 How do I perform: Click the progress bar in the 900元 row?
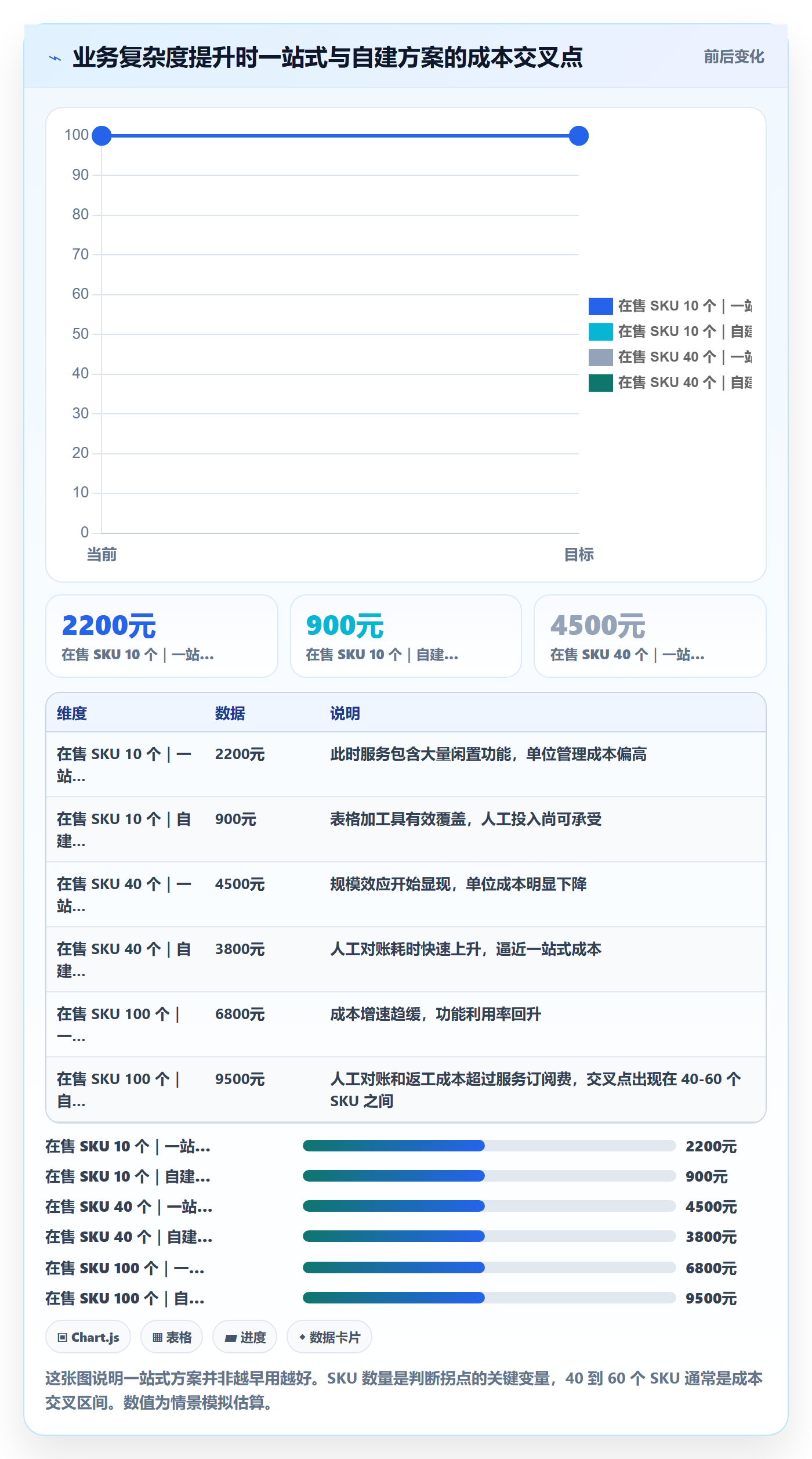[x=489, y=1176]
